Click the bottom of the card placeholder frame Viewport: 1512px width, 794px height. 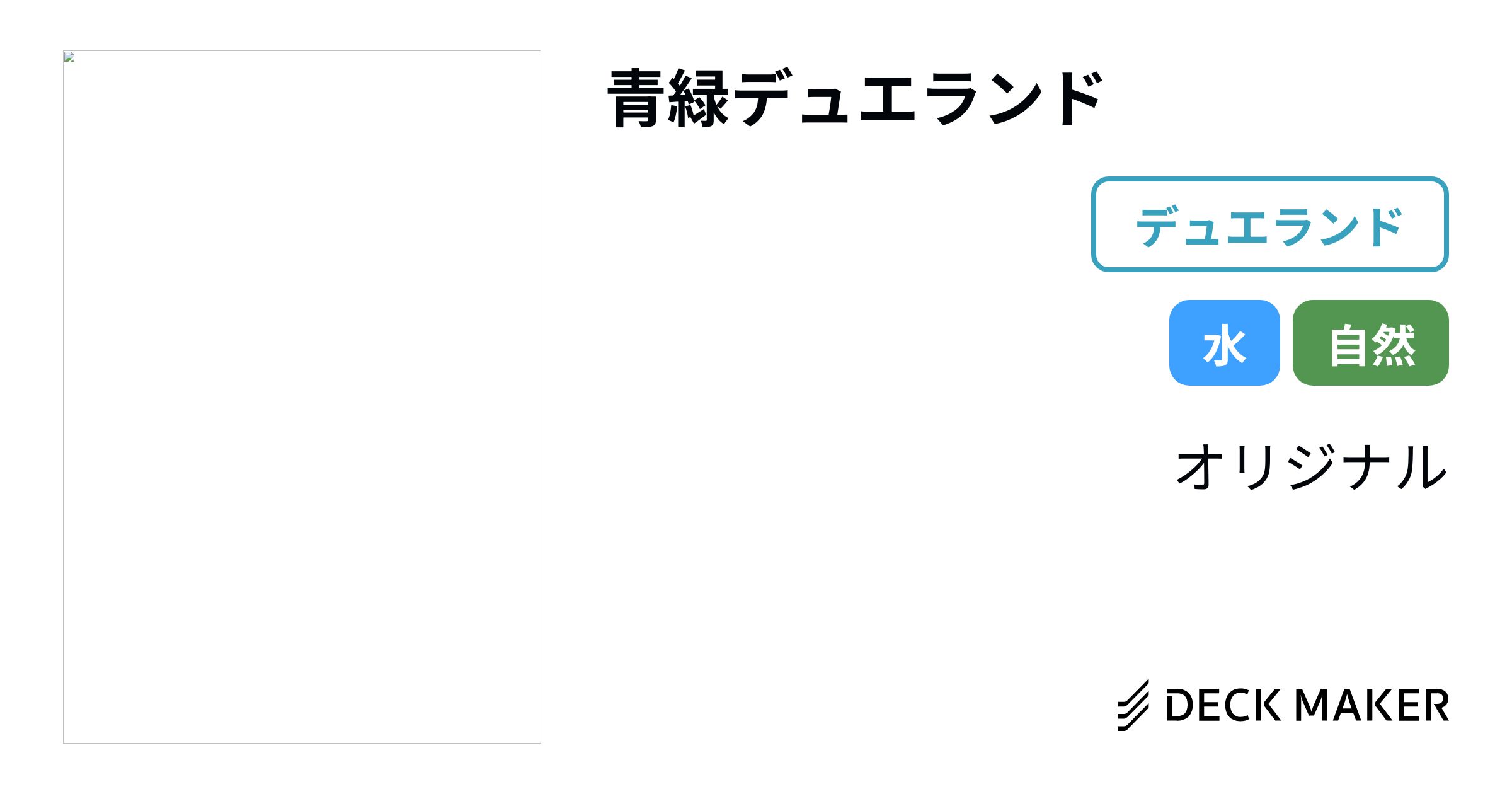click(x=302, y=742)
